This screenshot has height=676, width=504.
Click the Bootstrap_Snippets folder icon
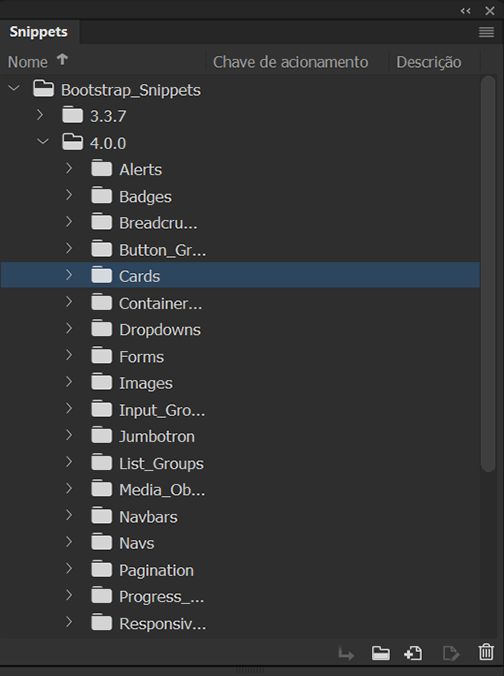(44, 89)
